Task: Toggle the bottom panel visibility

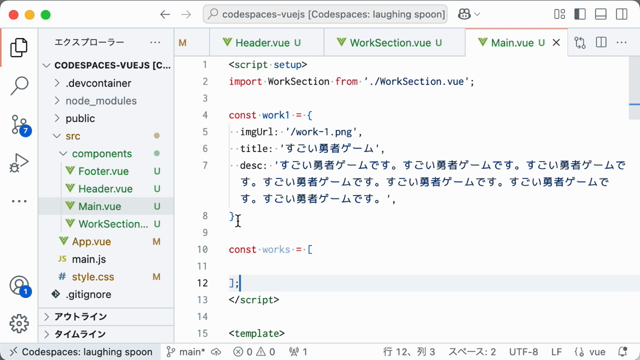Action: 601,14
